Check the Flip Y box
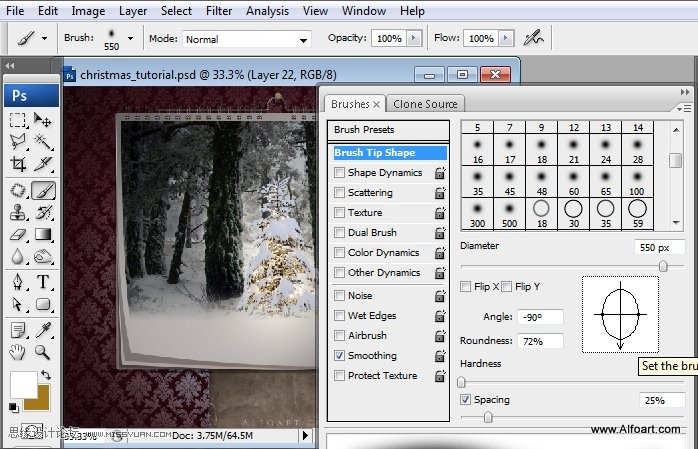This screenshot has width=698, height=449. 507,286
